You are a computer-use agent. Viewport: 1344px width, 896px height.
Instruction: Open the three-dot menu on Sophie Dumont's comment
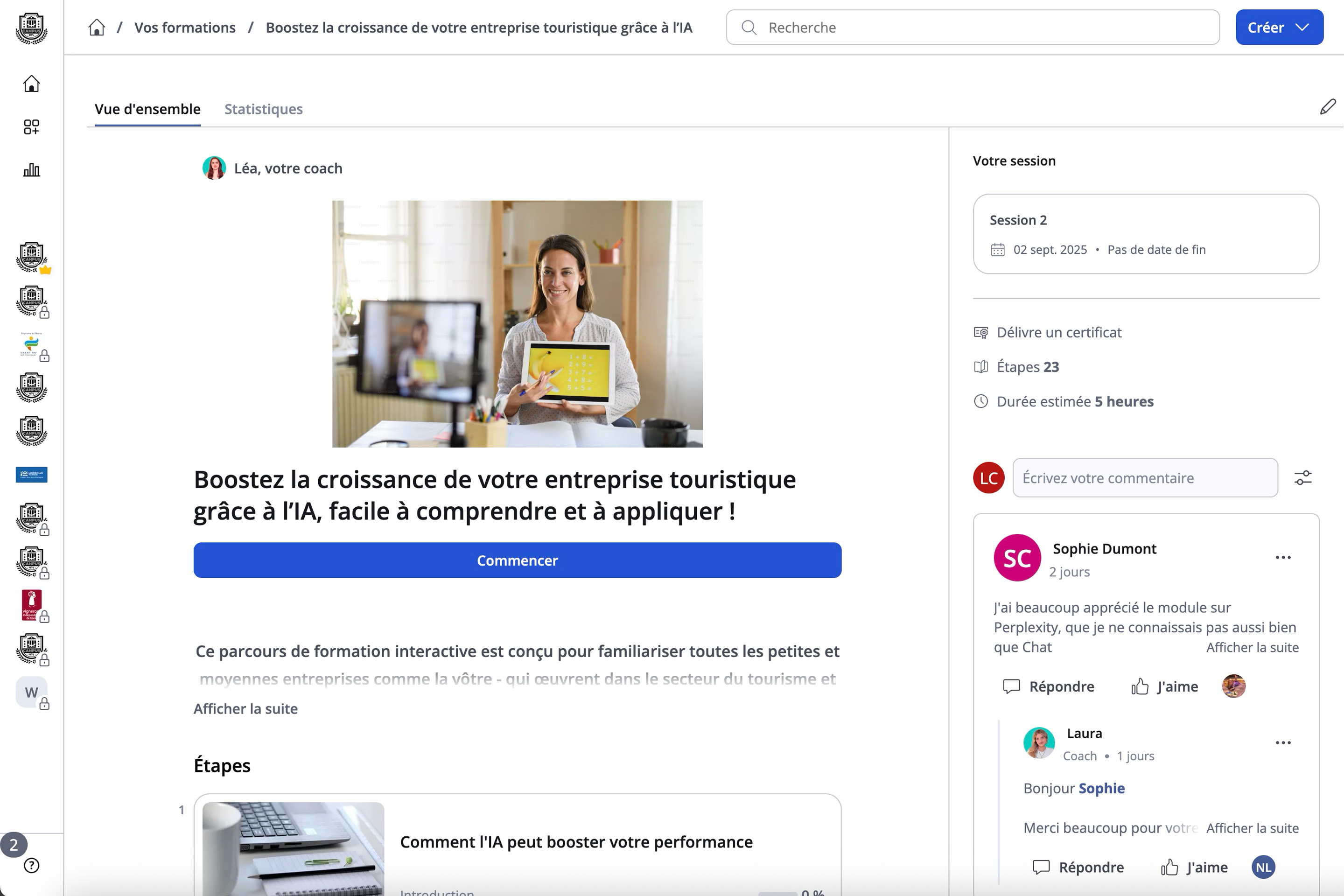[x=1283, y=558]
